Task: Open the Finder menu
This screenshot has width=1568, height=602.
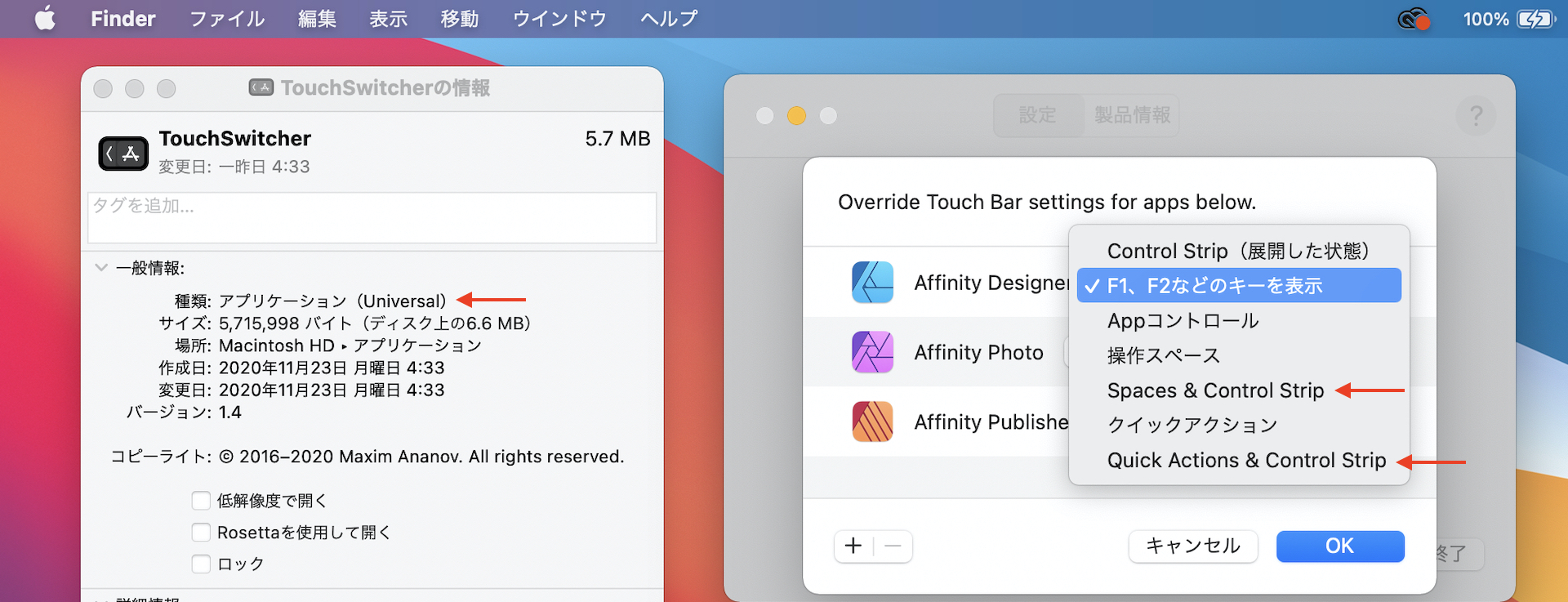Action: pos(122,19)
